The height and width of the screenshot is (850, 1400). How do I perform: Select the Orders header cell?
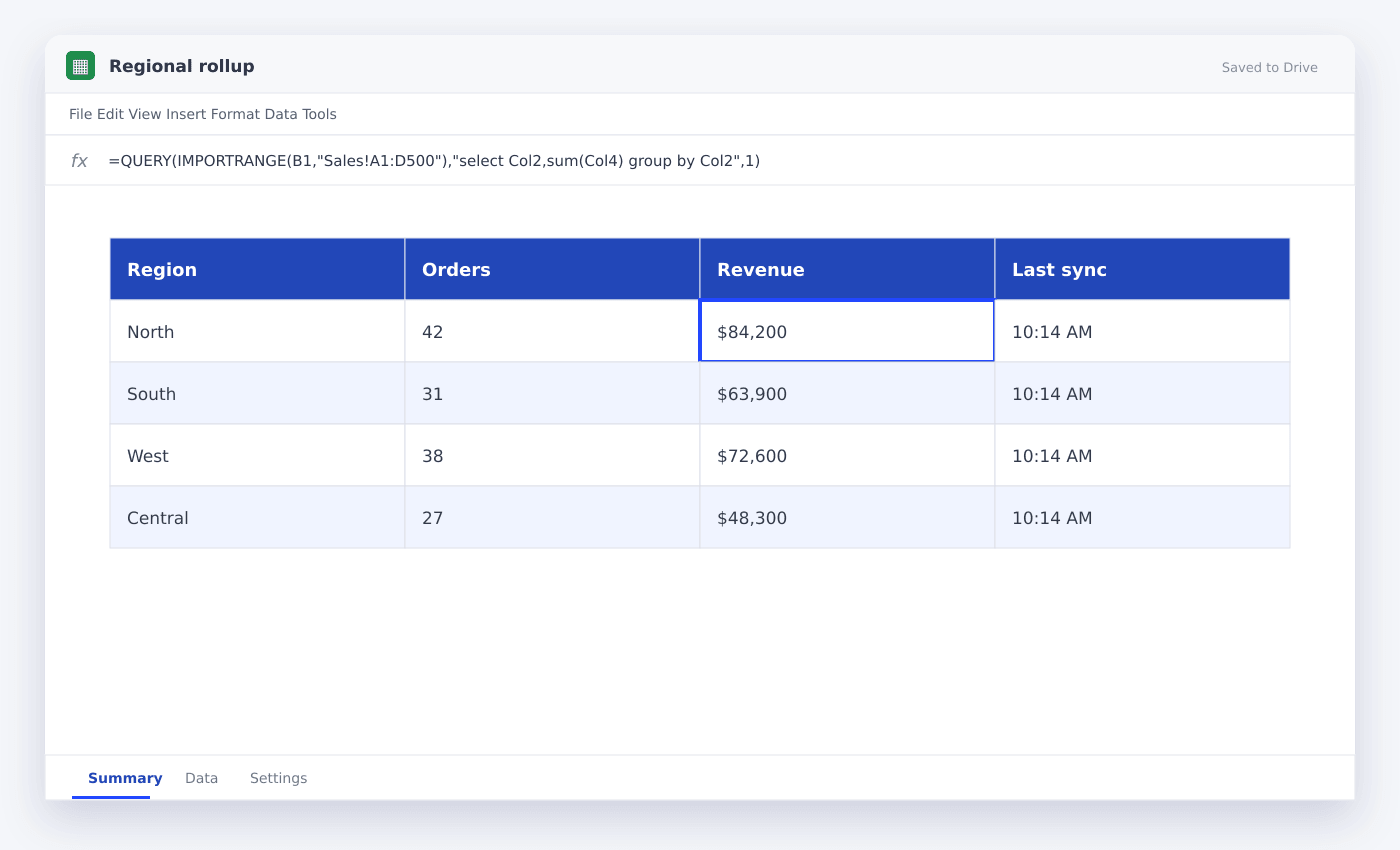click(x=552, y=269)
